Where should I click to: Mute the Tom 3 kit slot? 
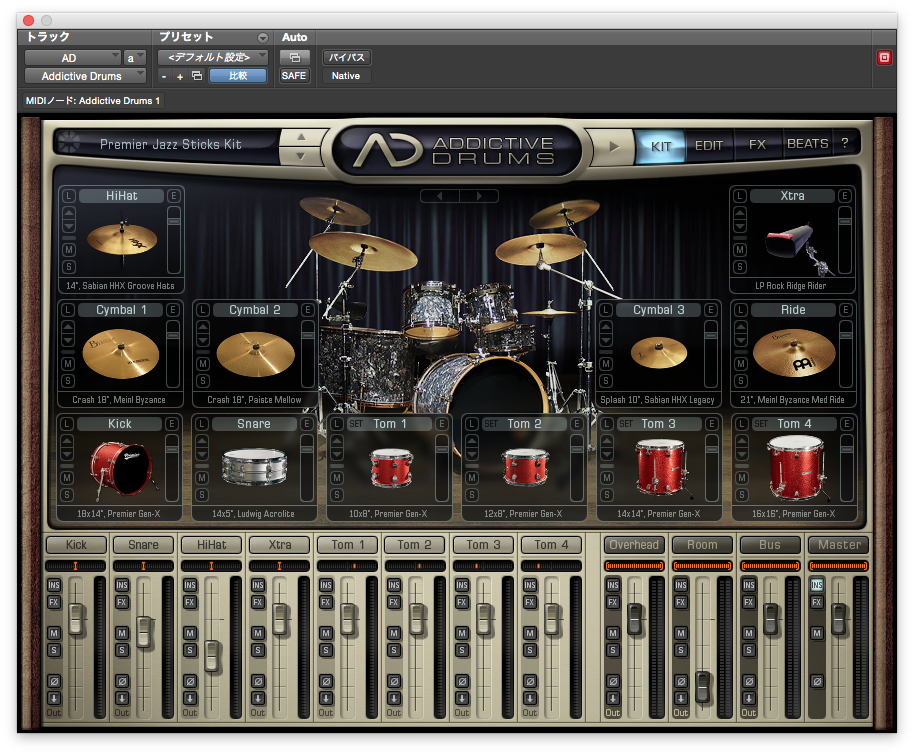click(x=607, y=478)
